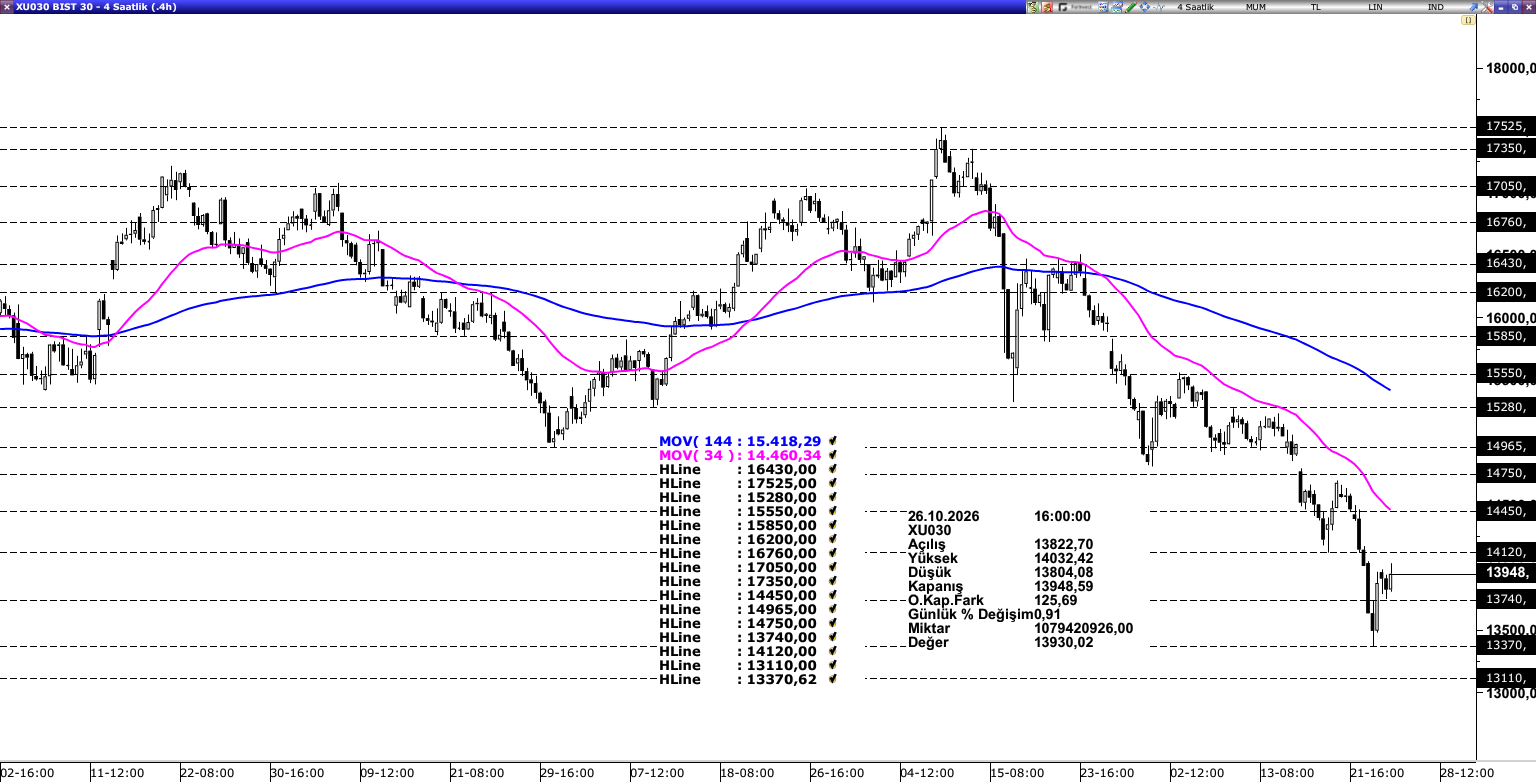Toggle the checkmark next to MOV(34)
Viewport: 1536px width, 782px height.
(832, 455)
